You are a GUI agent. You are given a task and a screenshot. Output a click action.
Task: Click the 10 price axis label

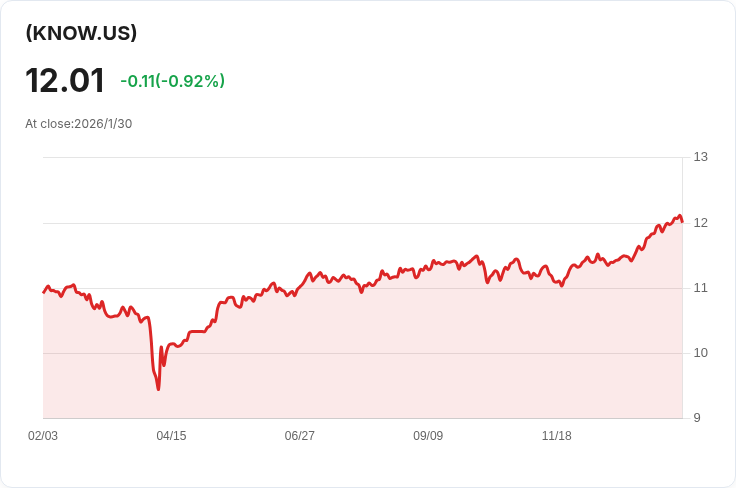tap(700, 353)
